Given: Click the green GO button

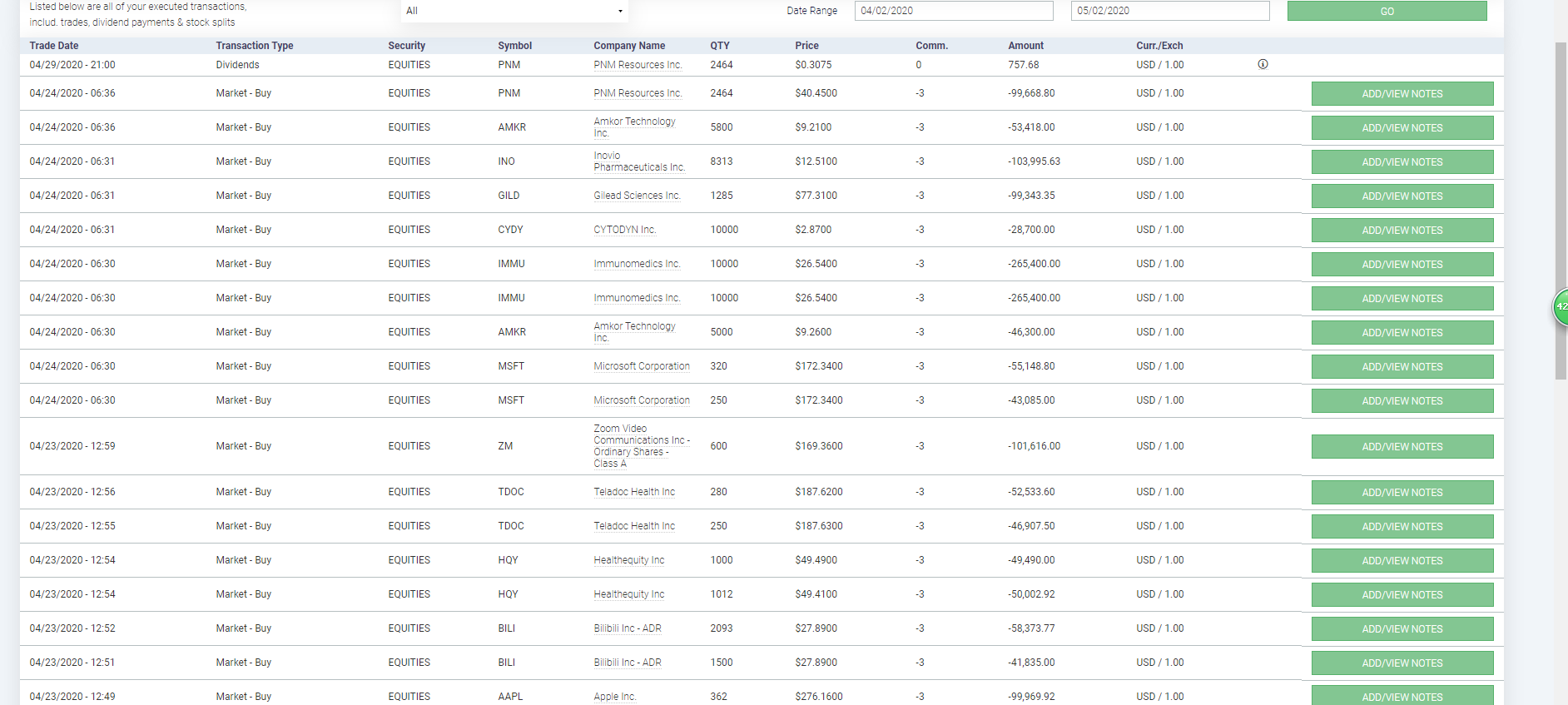Looking at the screenshot, I should [1387, 11].
